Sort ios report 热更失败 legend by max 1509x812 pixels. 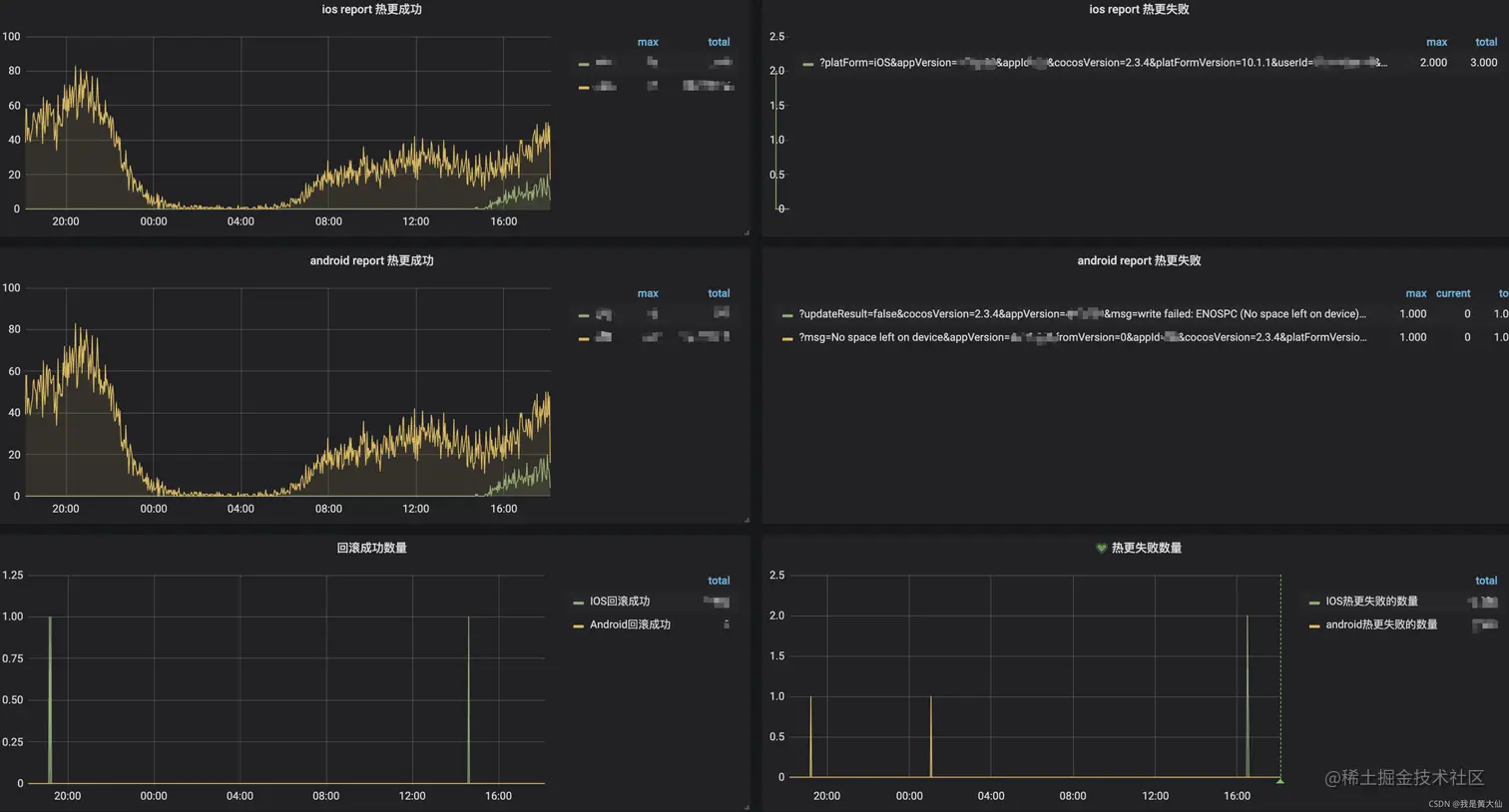[x=1436, y=42]
